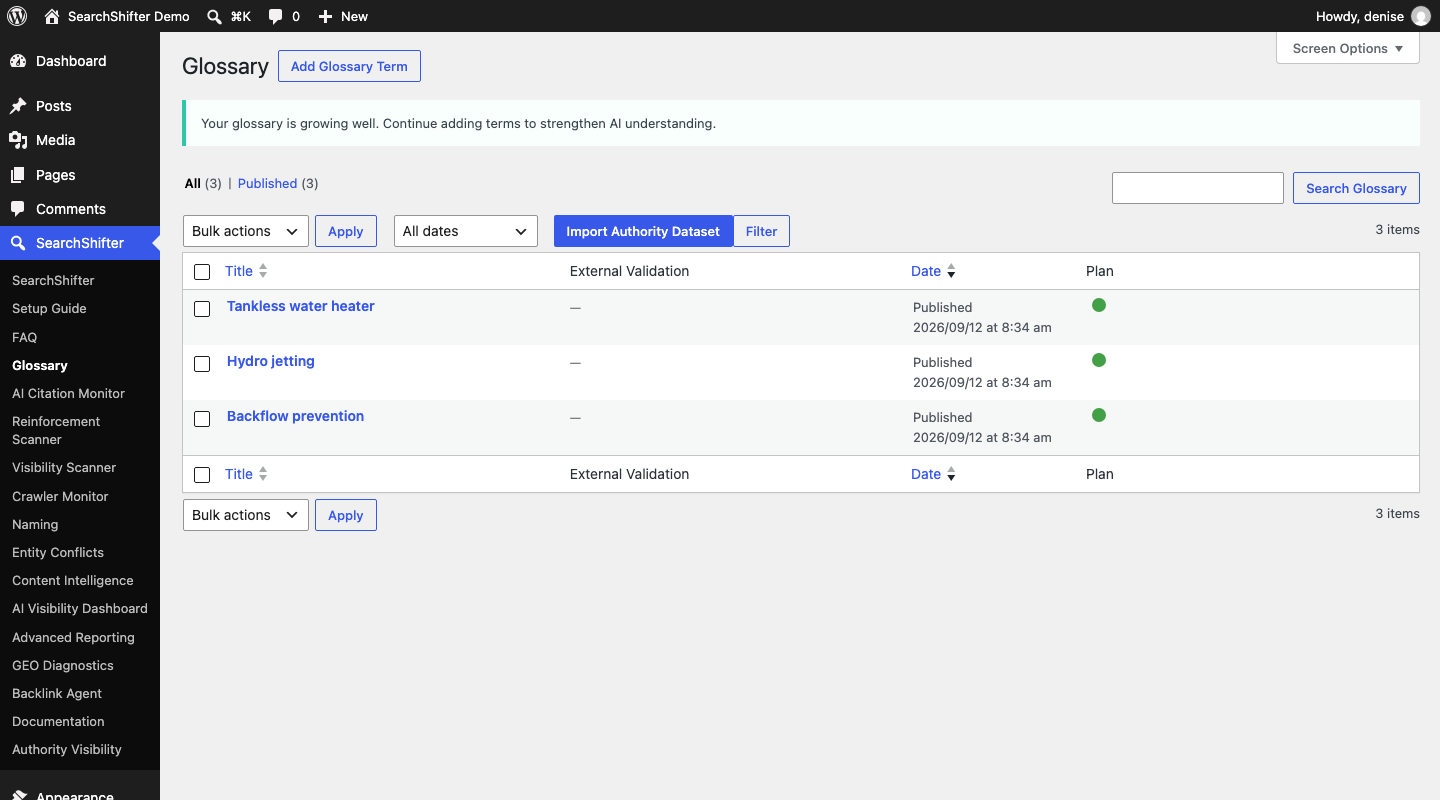Screen dimensions: 1440x800
Task: Sort by Date in the footer header
Action: tap(933, 474)
